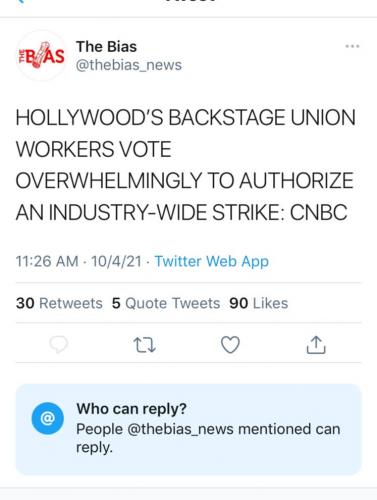View the 5 Quote Tweets list
The image size is (377, 500).
pos(166,303)
